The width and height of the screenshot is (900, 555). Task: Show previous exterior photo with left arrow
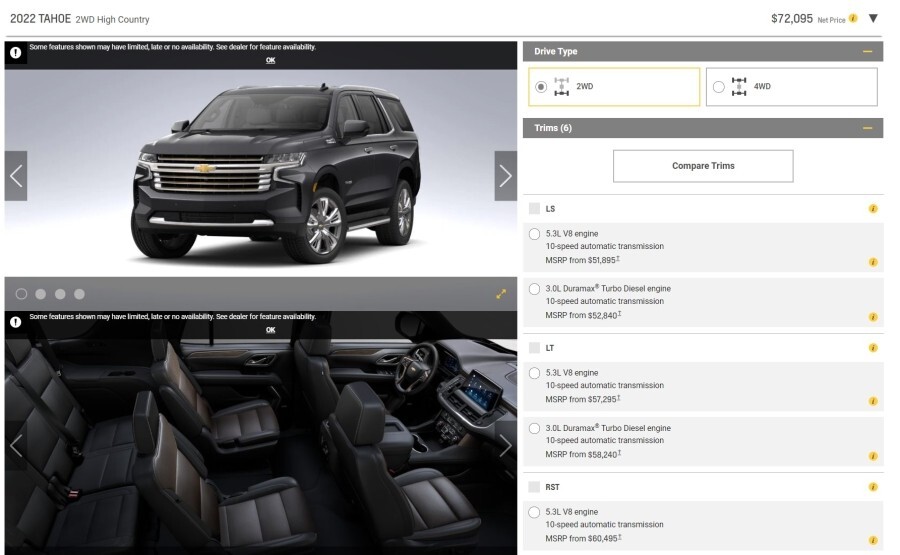16,176
